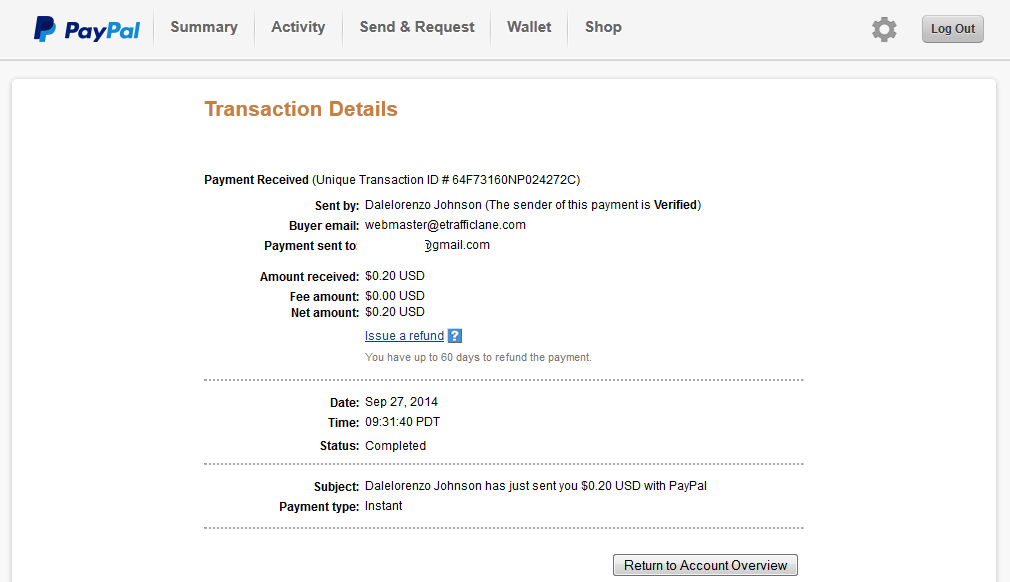The height and width of the screenshot is (582, 1010).
Task: Switch to the Wallet tab
Action: pyautogui.click(x=529, y=27)
